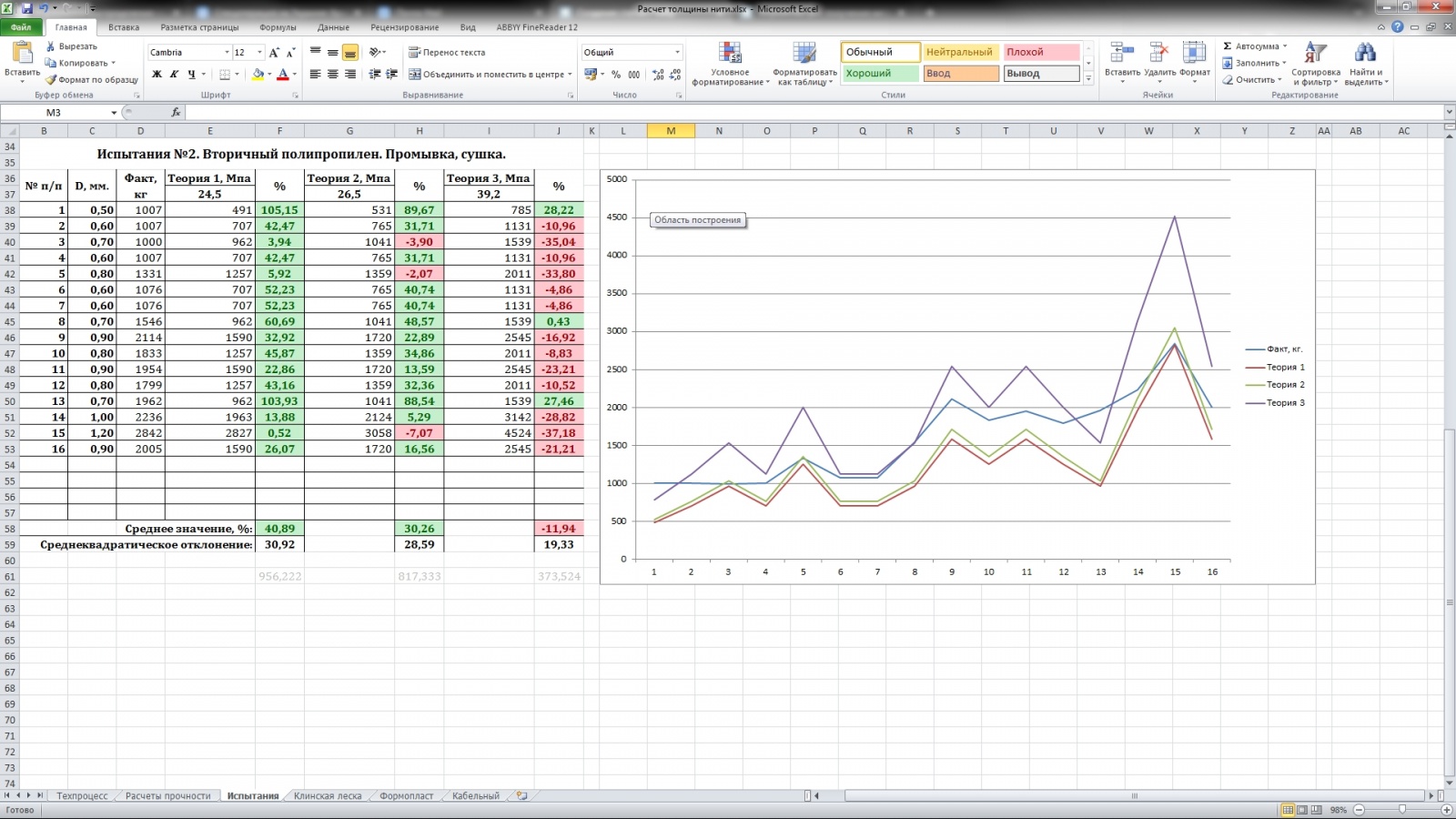The width and height of the screenshot is (1456, 819).
Task: Toggle middle vertical alignment
Action: [x=333, y=53]
